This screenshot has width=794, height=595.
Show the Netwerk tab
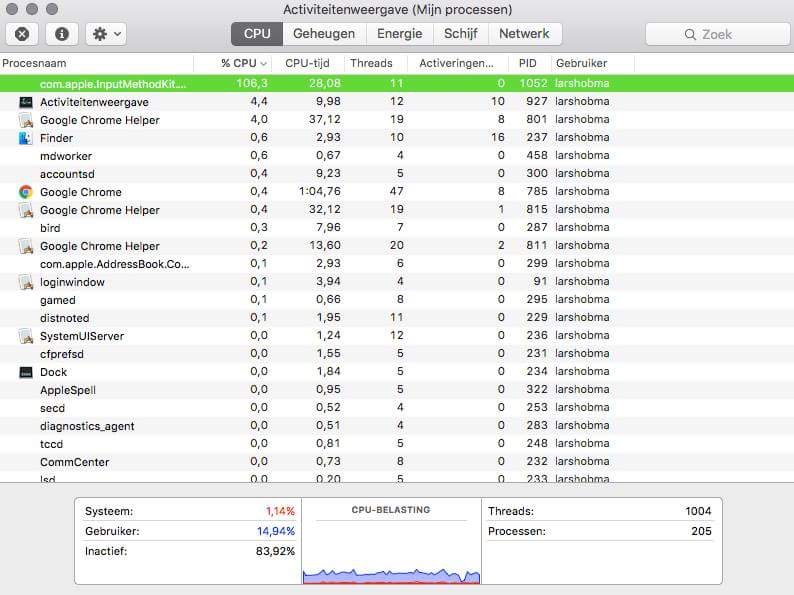(x=525, y=34)
